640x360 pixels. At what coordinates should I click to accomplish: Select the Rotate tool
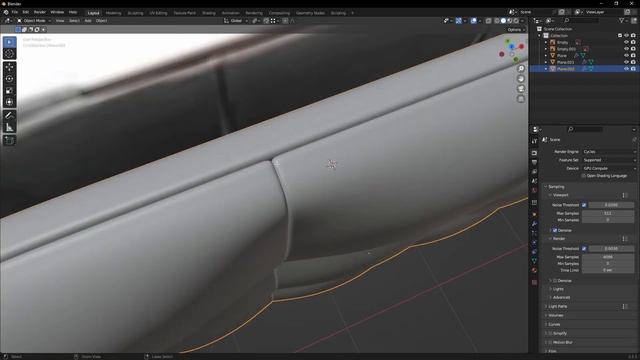click(9, 79)
